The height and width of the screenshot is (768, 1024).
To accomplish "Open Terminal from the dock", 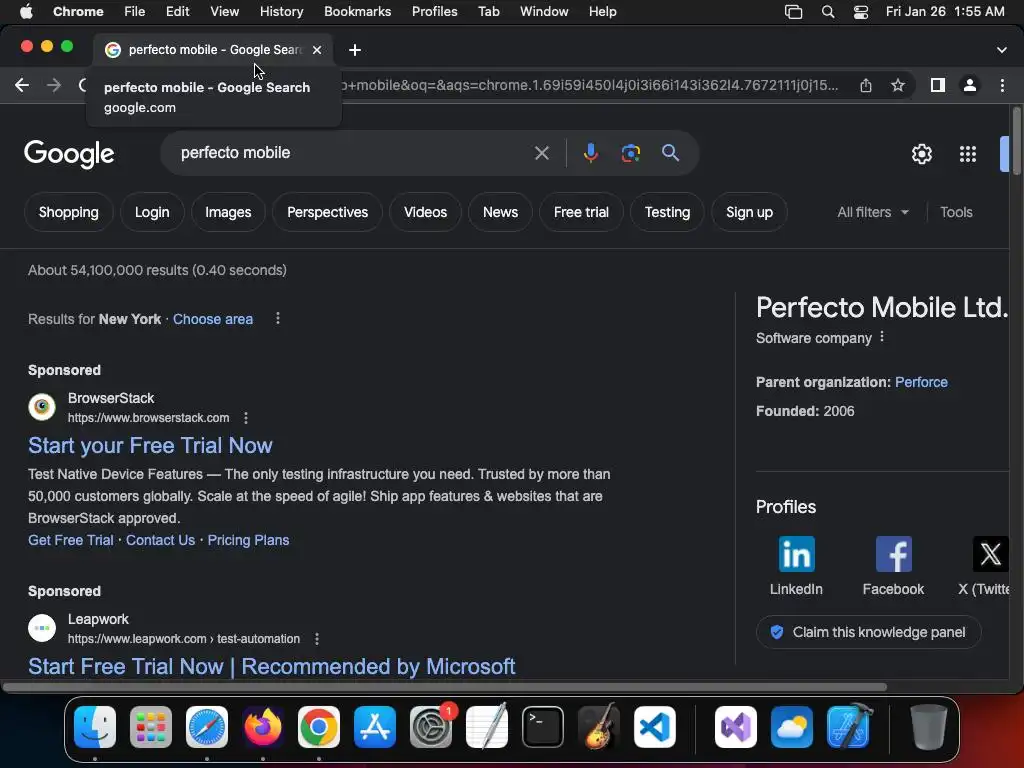I will pos(543,726).
